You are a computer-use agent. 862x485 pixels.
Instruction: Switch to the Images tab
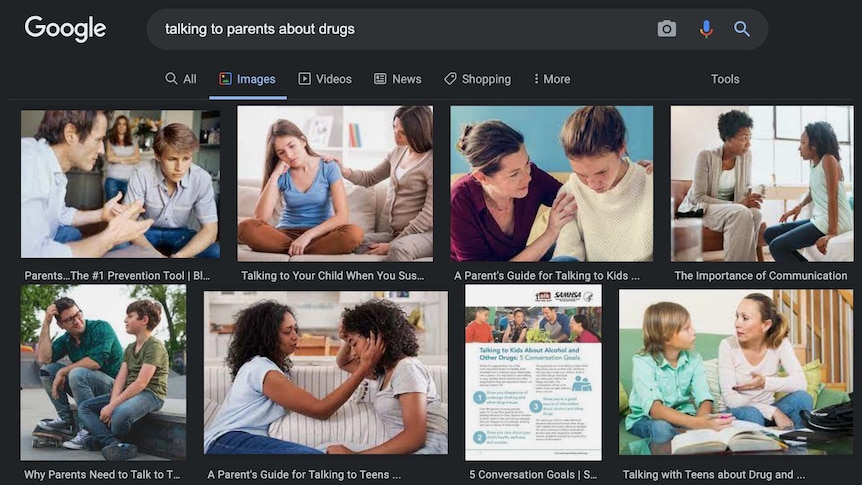click(x=247, y=79)
